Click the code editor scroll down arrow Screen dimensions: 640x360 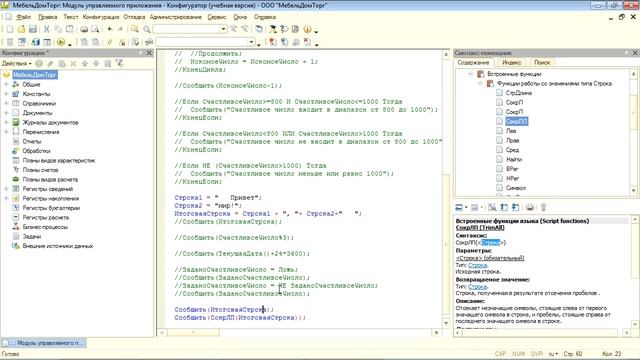pos(446,323)
